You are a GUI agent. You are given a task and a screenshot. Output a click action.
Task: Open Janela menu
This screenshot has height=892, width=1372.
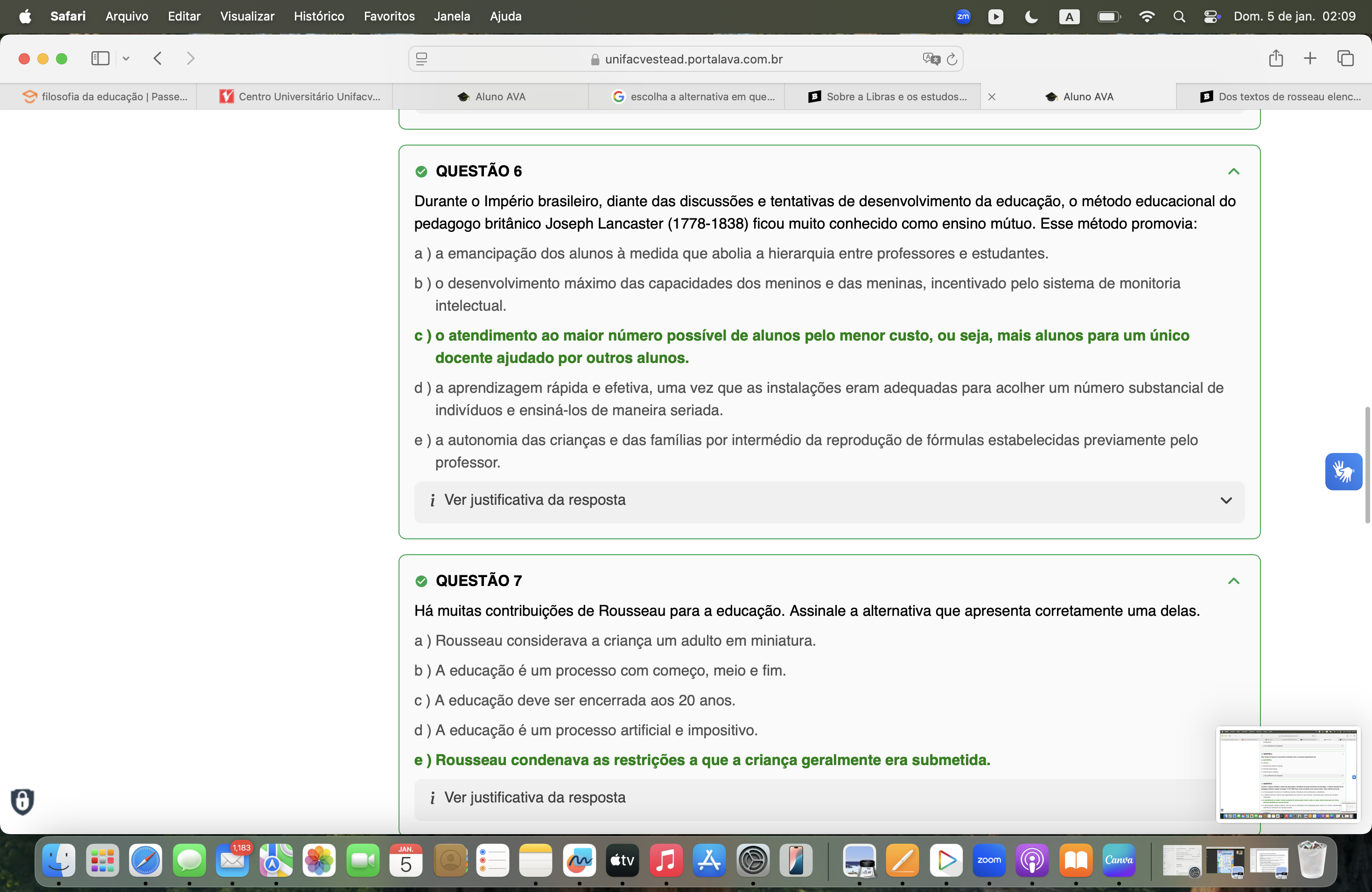(452, 16)
